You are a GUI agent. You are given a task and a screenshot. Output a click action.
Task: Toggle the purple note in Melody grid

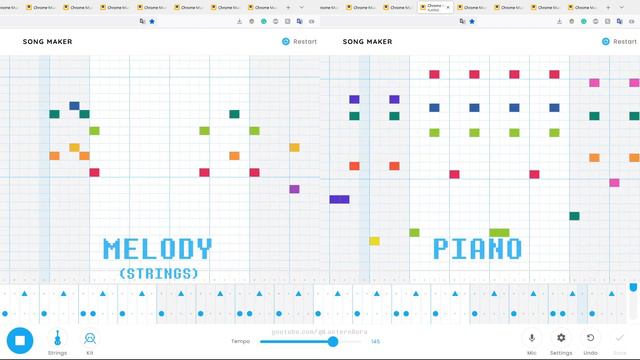point(294,189)
